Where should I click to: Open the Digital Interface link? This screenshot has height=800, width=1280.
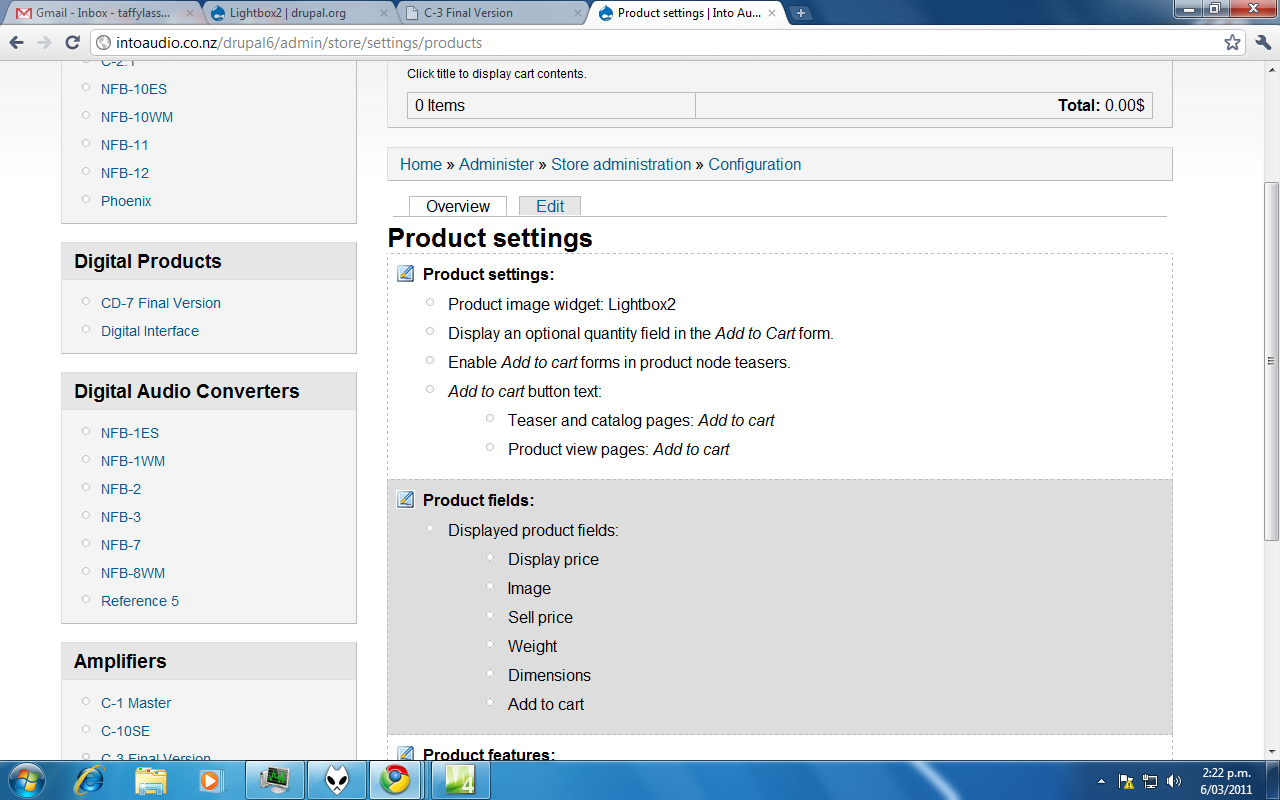tap(150, 331)
